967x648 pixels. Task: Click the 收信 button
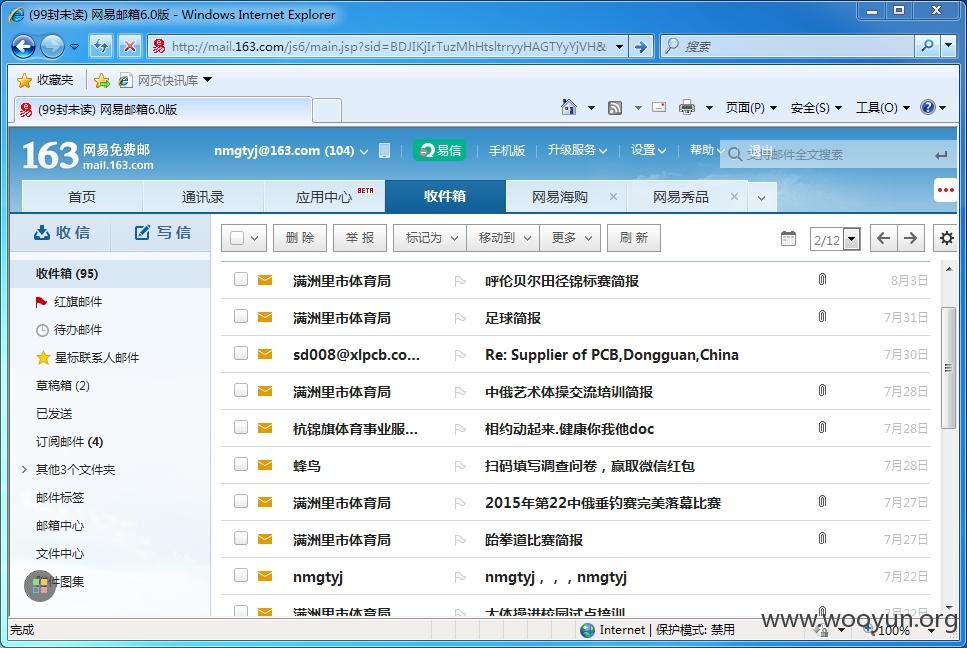[x=61, y=232]
